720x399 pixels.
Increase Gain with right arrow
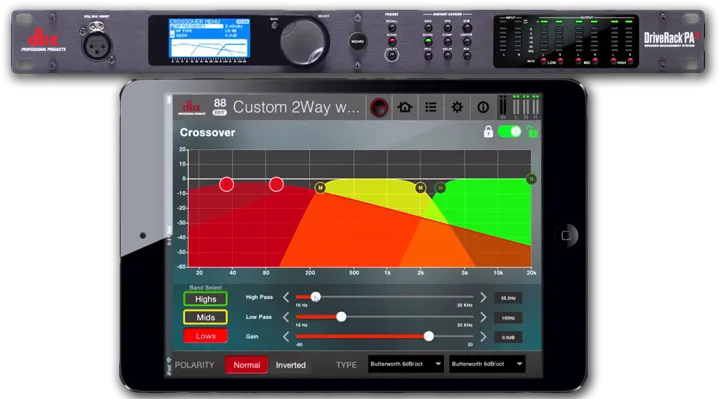(483, 337)
